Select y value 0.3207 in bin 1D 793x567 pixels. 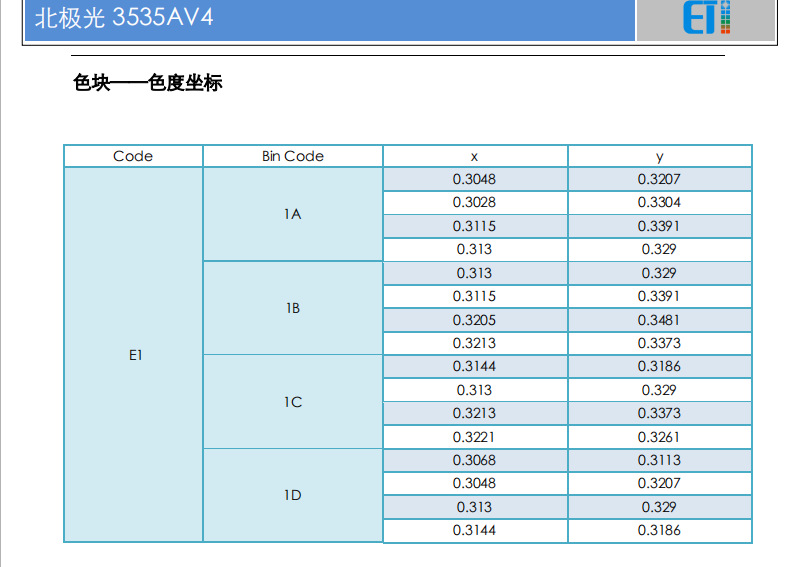[659, 484]
